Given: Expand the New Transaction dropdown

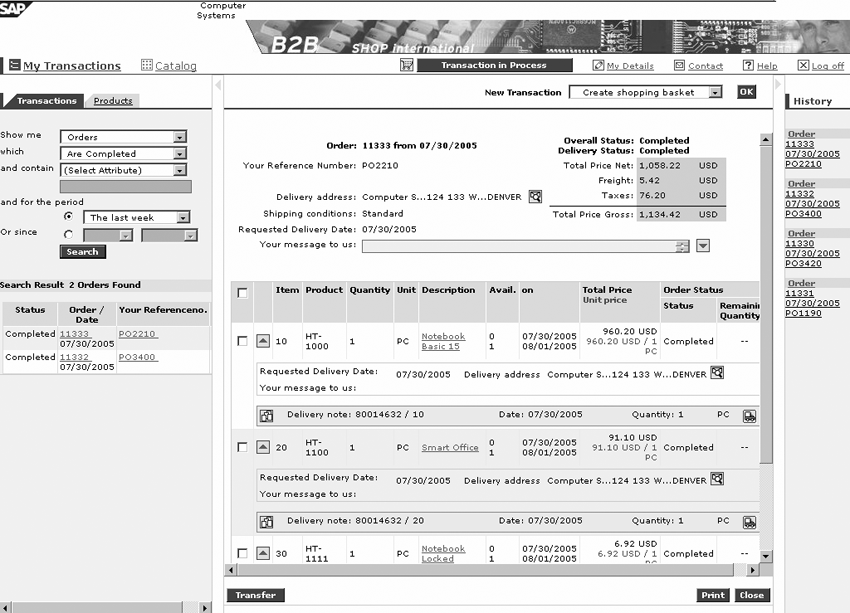Looking at the screenshot, I should 715,92.
